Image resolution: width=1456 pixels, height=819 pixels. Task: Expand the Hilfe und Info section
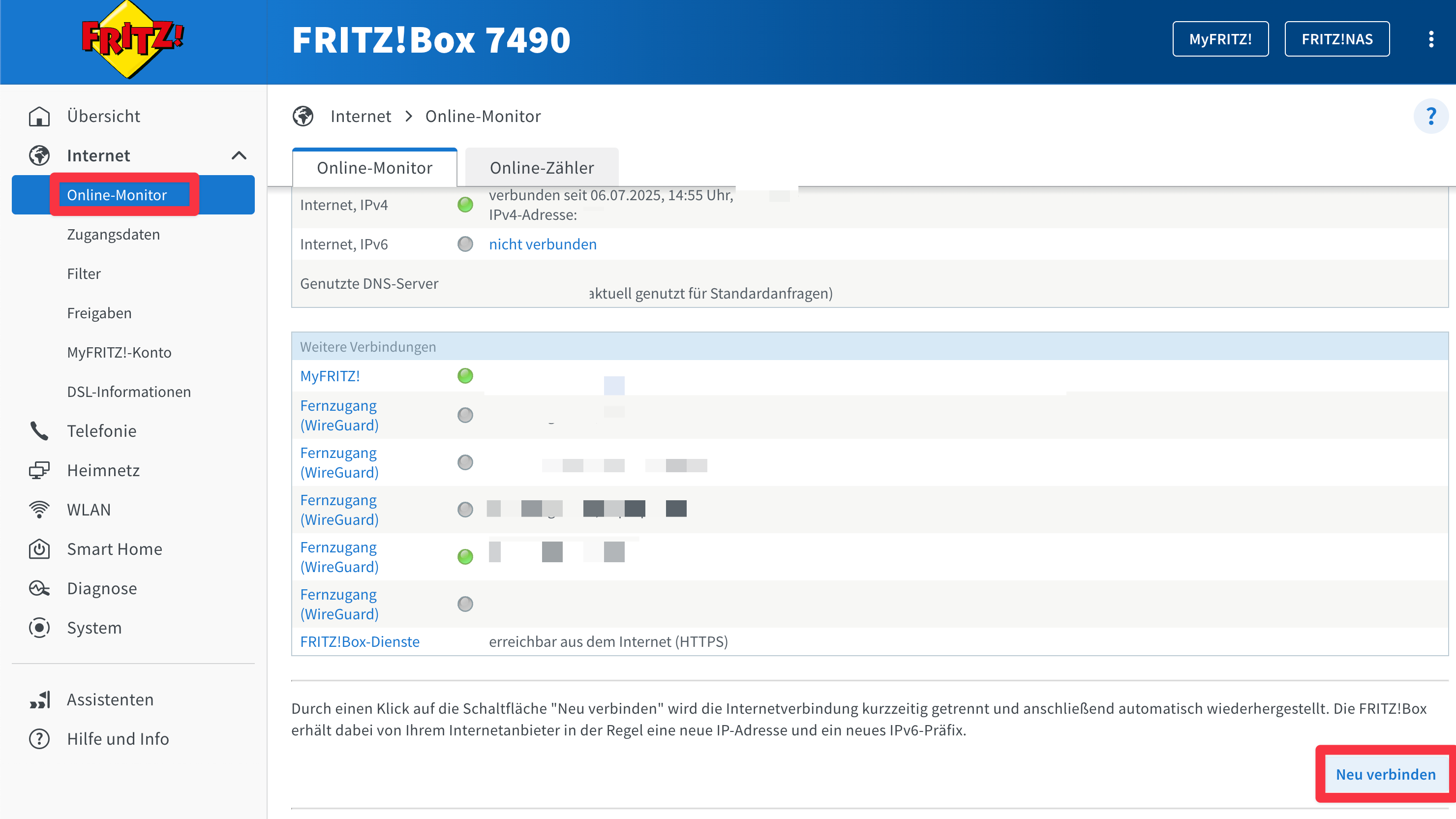tap(118, 739)
